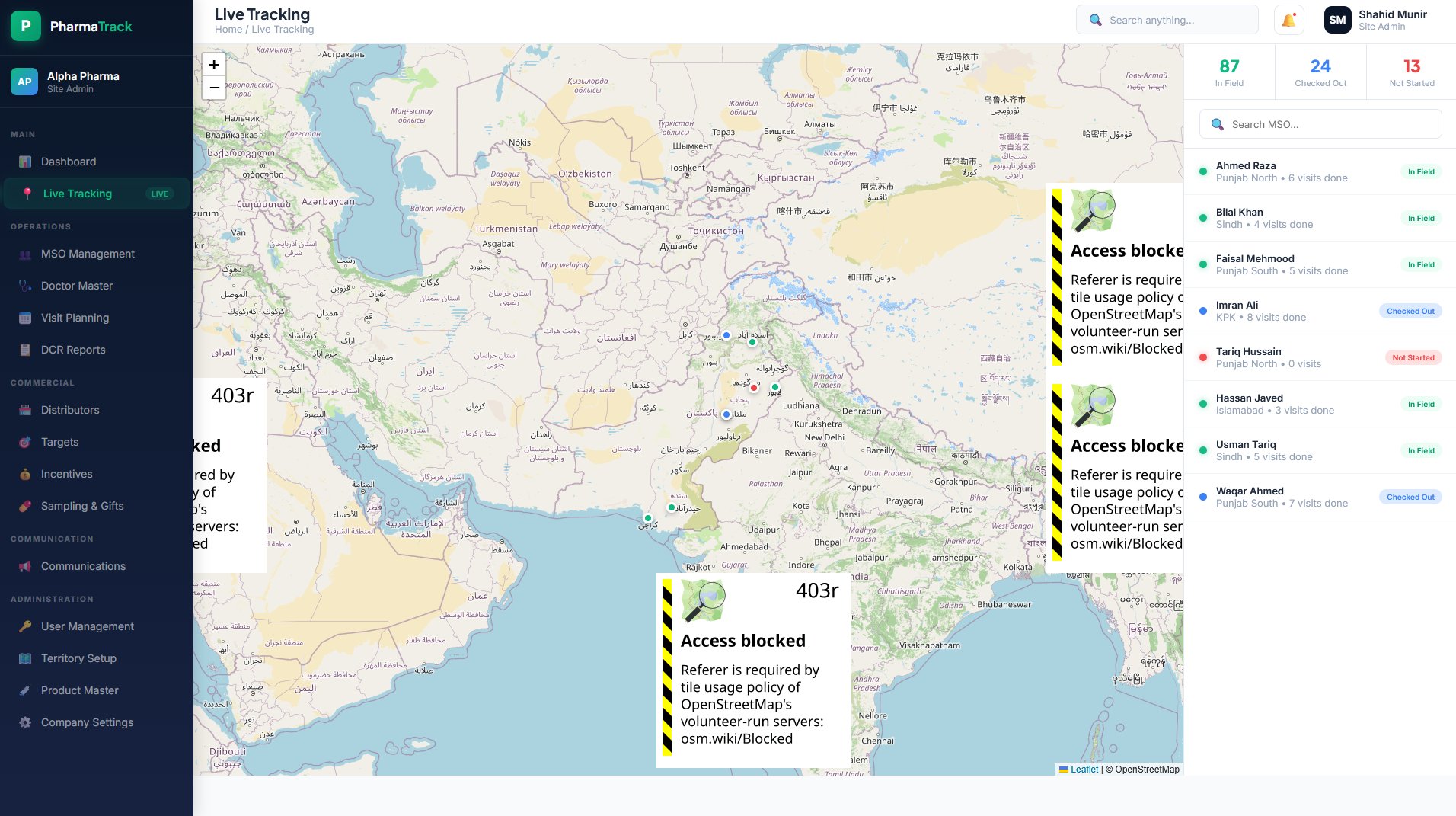Viewport: 1456px width, 816px height.
Task: Click the AP company avatar
Action: (x=24, y=82)
